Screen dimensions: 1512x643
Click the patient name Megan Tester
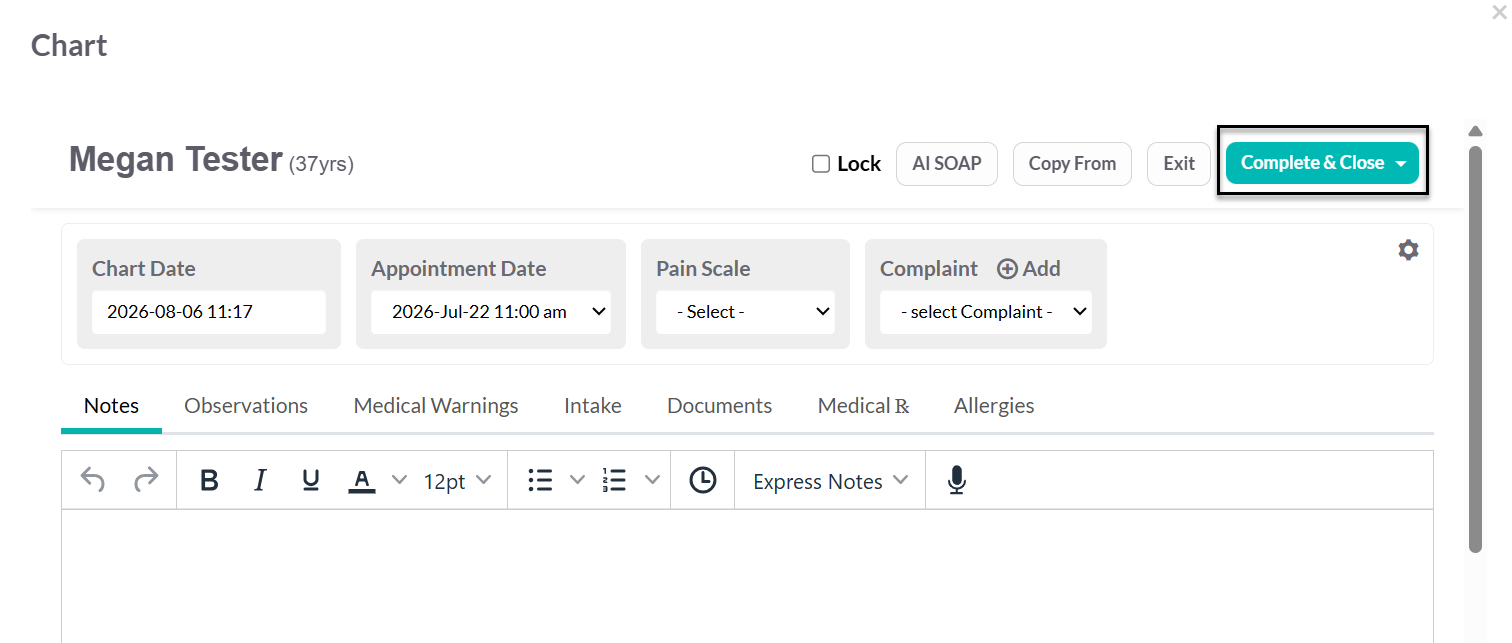pyautogui.click(x=176, y=160)
